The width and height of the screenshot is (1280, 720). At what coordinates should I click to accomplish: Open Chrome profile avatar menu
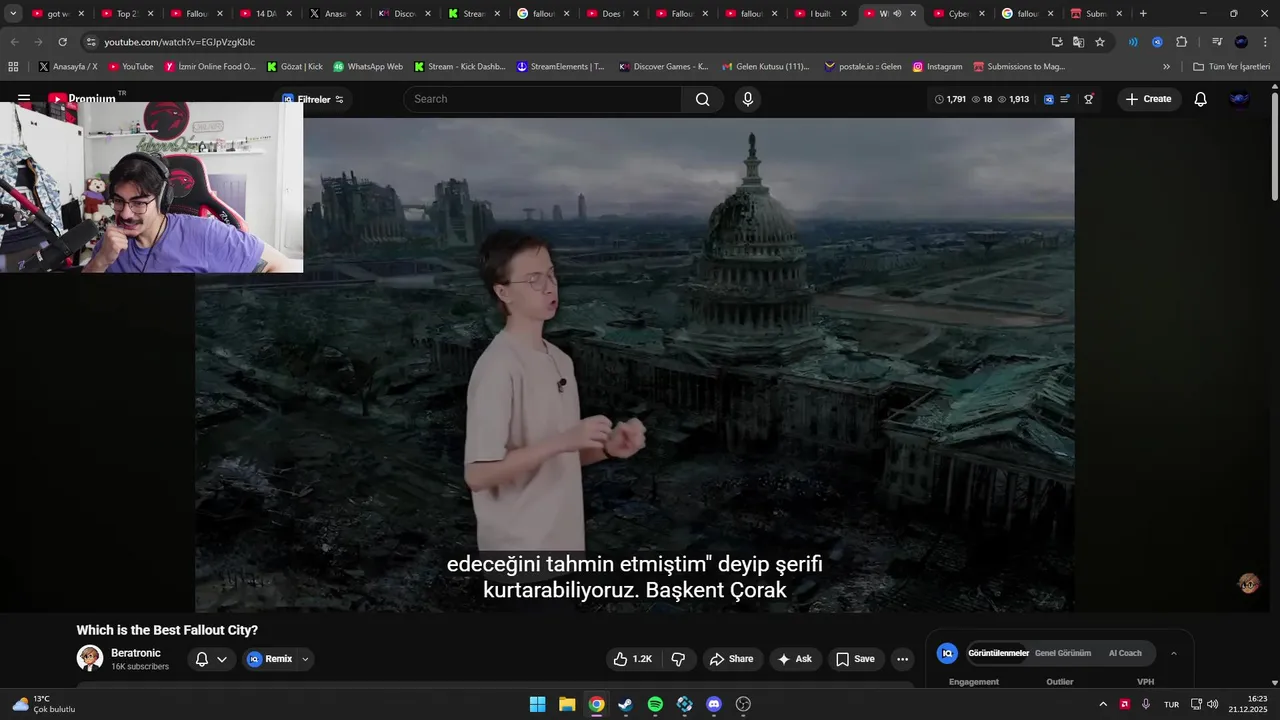point(1241,42)
